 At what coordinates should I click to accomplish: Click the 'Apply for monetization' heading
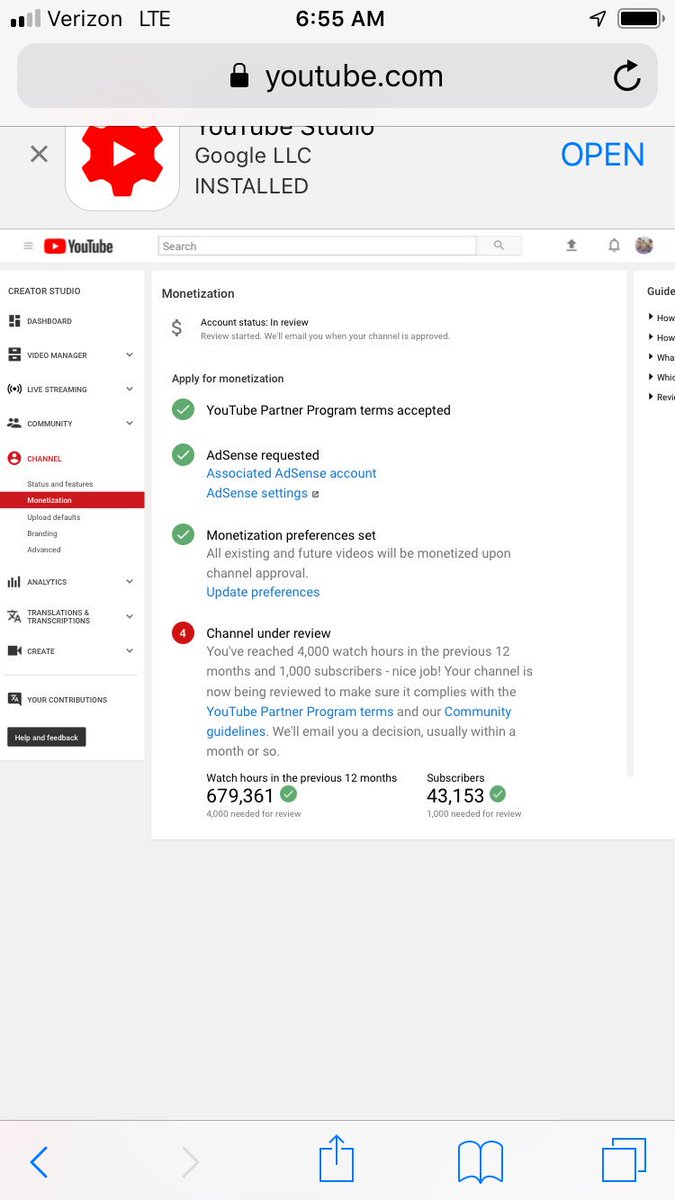(x=228, y=379)
